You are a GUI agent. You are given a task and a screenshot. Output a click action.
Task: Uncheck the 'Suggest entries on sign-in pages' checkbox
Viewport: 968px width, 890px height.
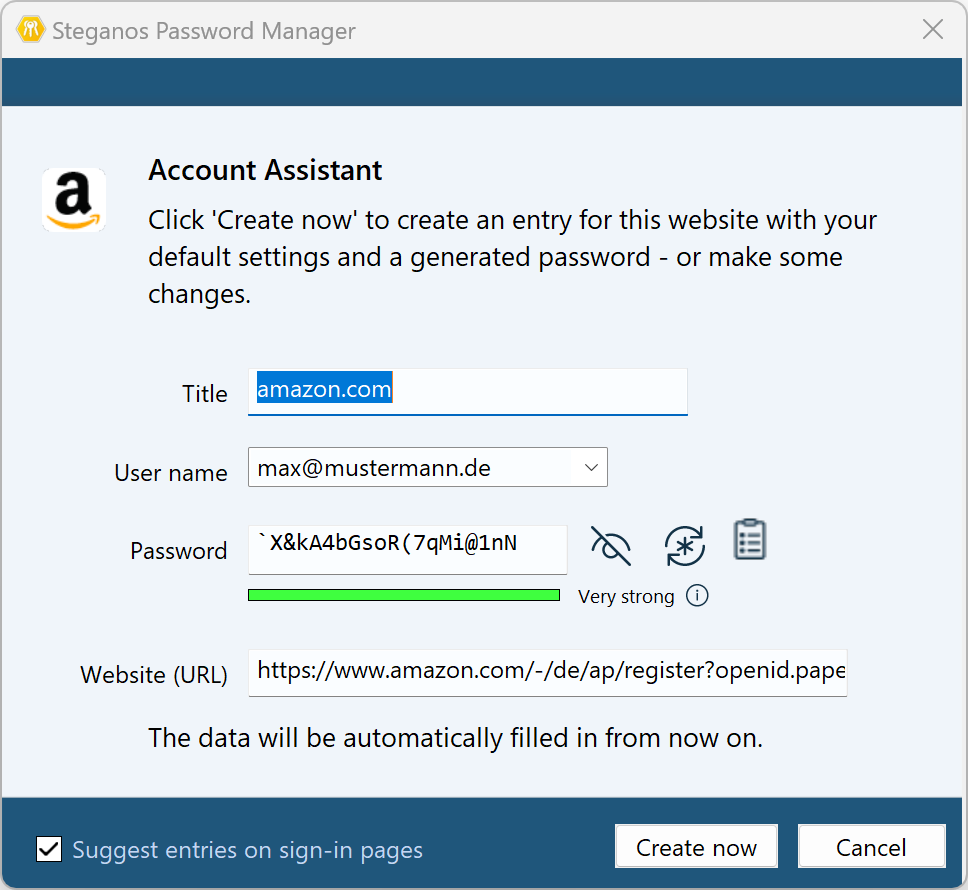click(x=49, y=849)
